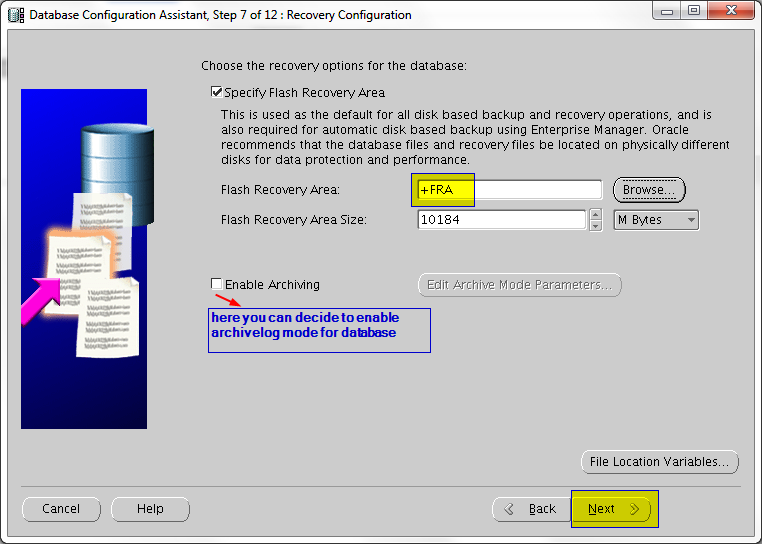The height and width of the screenshot is (544, 762).
Task: Click the Flash Recovery Area text field
Action: tap(509, 189)
